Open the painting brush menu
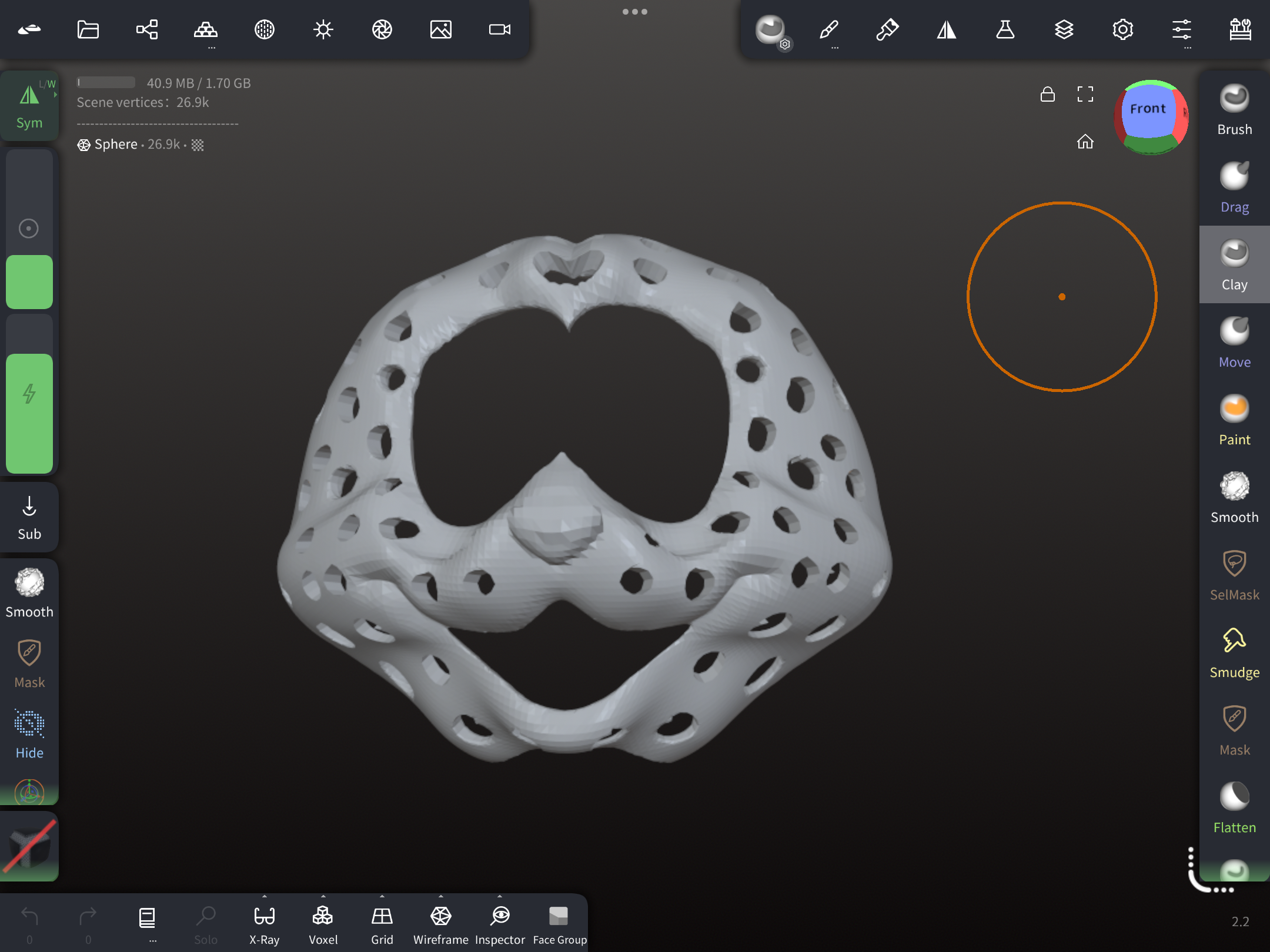 click(888, 29)
